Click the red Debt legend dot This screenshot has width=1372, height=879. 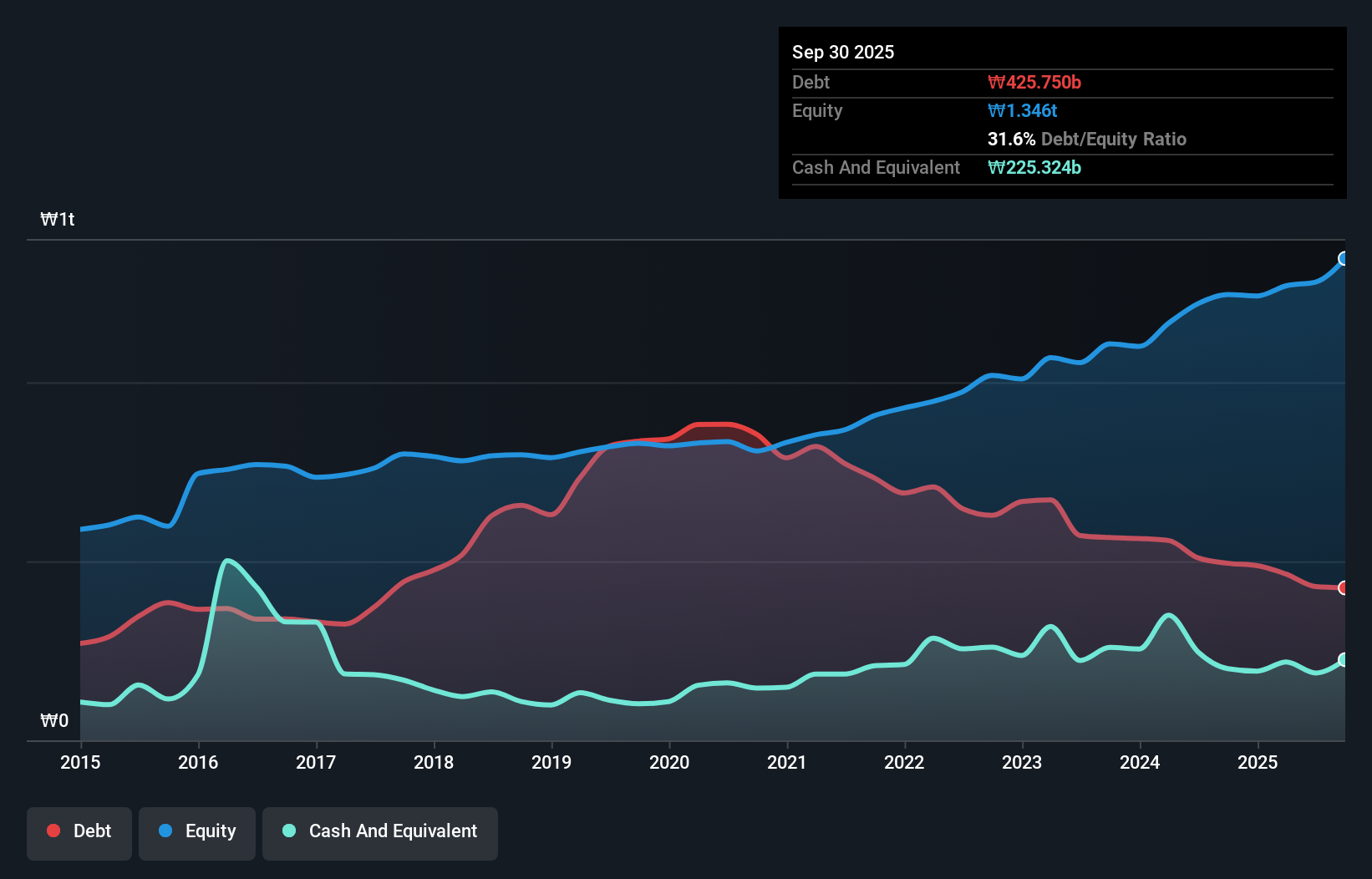pos(53,831)
